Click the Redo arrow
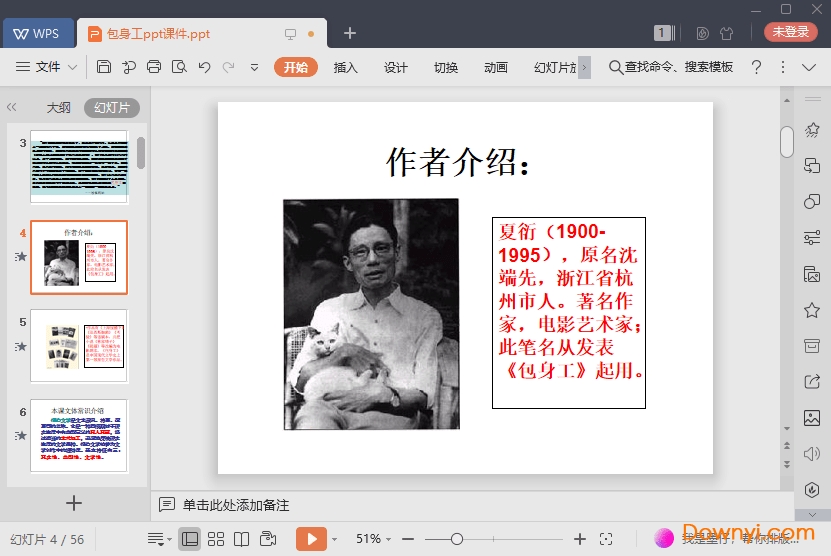The height and width of the screenshot is (556, 831). 228,67
